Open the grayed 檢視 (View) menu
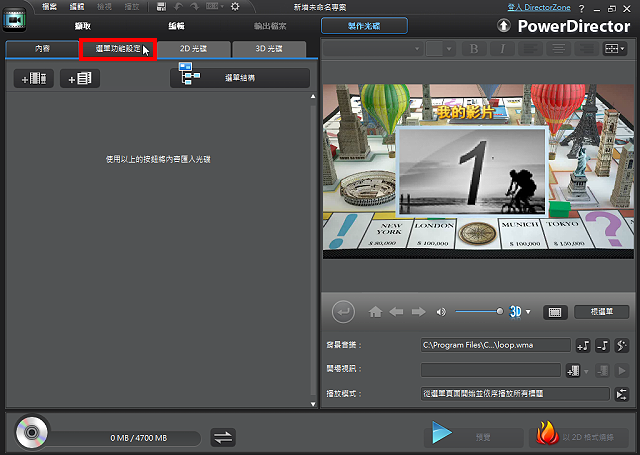This screenshot has height=455, width=640. click(x=104, y=7)
